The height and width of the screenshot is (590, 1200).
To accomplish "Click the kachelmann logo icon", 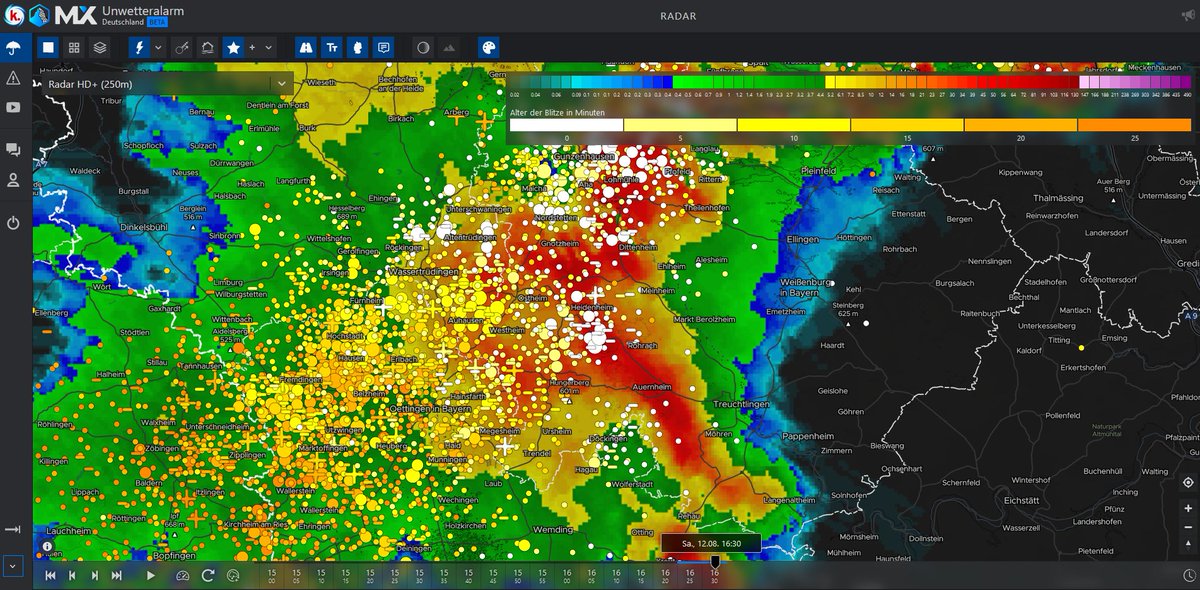I will coord(13,15).
